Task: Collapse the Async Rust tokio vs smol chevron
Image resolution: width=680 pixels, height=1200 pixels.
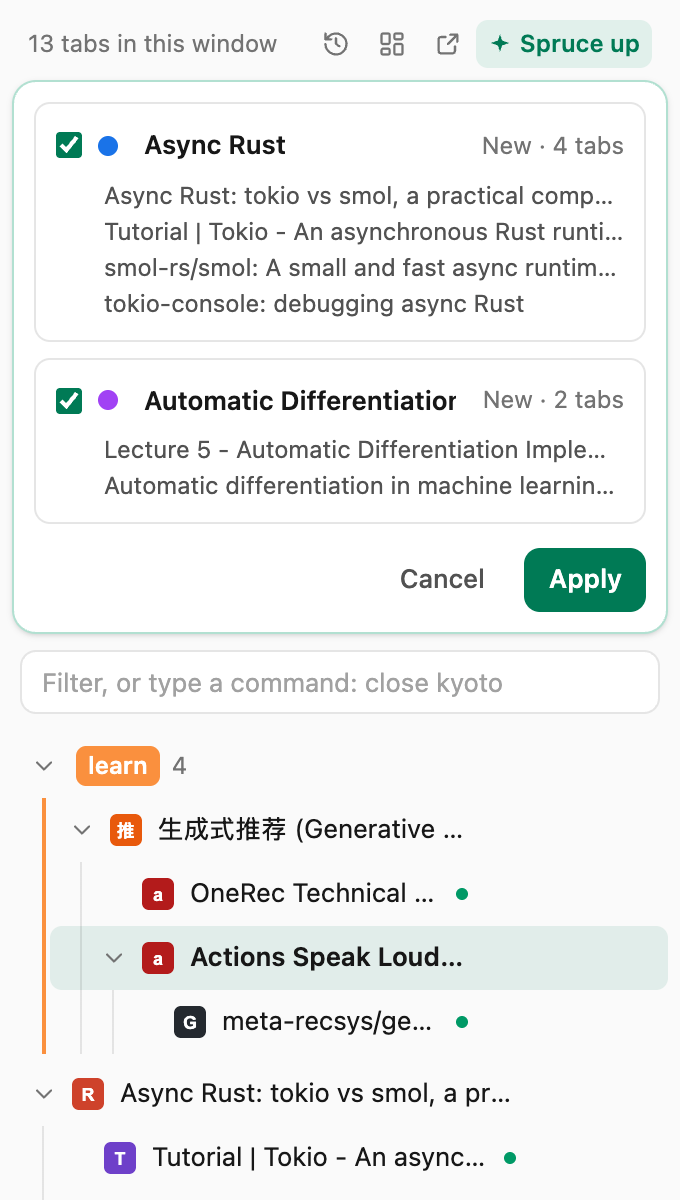Action: point(44,1094)
